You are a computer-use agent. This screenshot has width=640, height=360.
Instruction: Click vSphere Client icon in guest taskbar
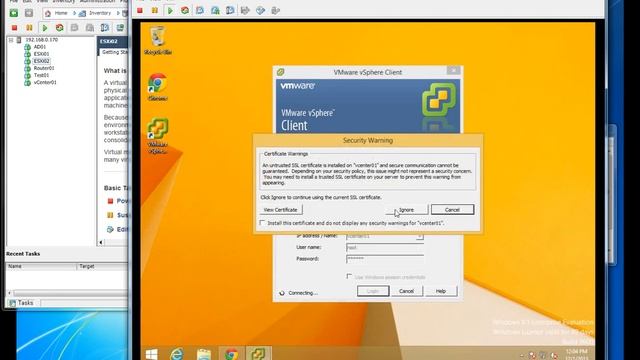[x=258, y=354]
